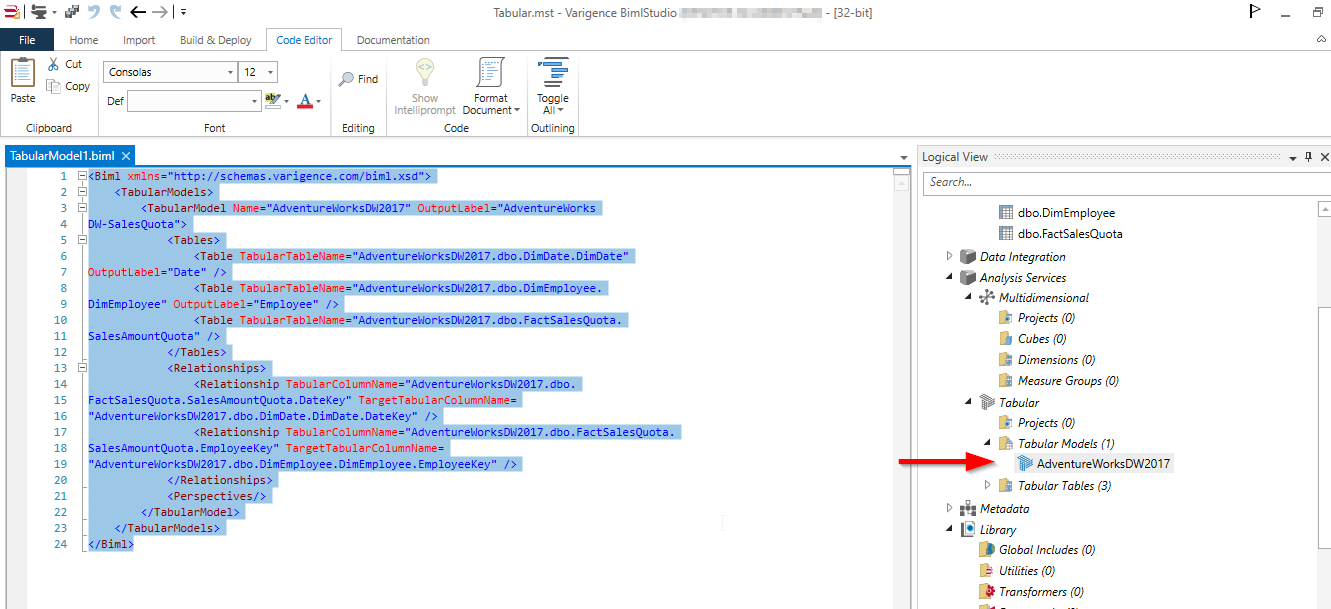Click the Format Document page icon
The image size is (1331, 609).
click(491, 73)
